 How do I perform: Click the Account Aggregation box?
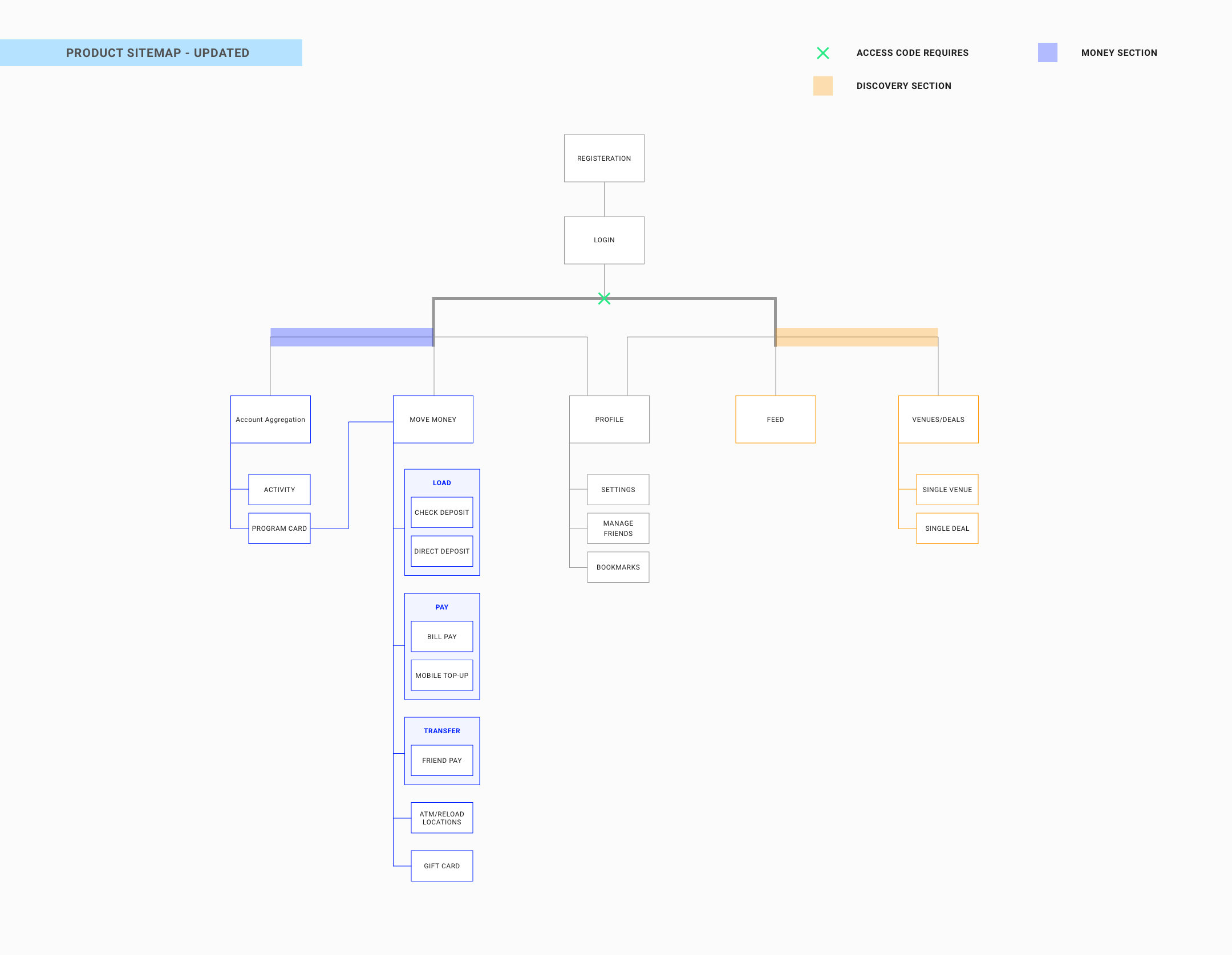270,420
